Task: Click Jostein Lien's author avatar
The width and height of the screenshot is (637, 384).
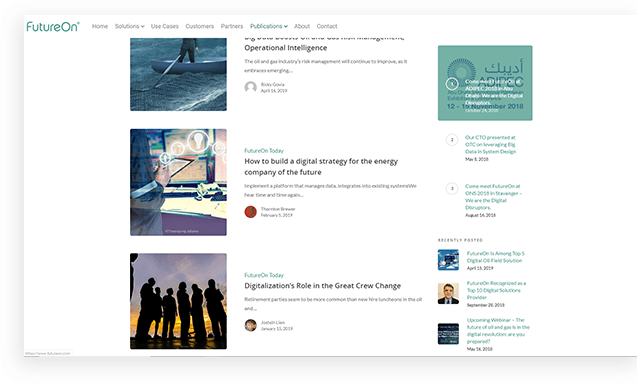Action: tap(250, 325)
